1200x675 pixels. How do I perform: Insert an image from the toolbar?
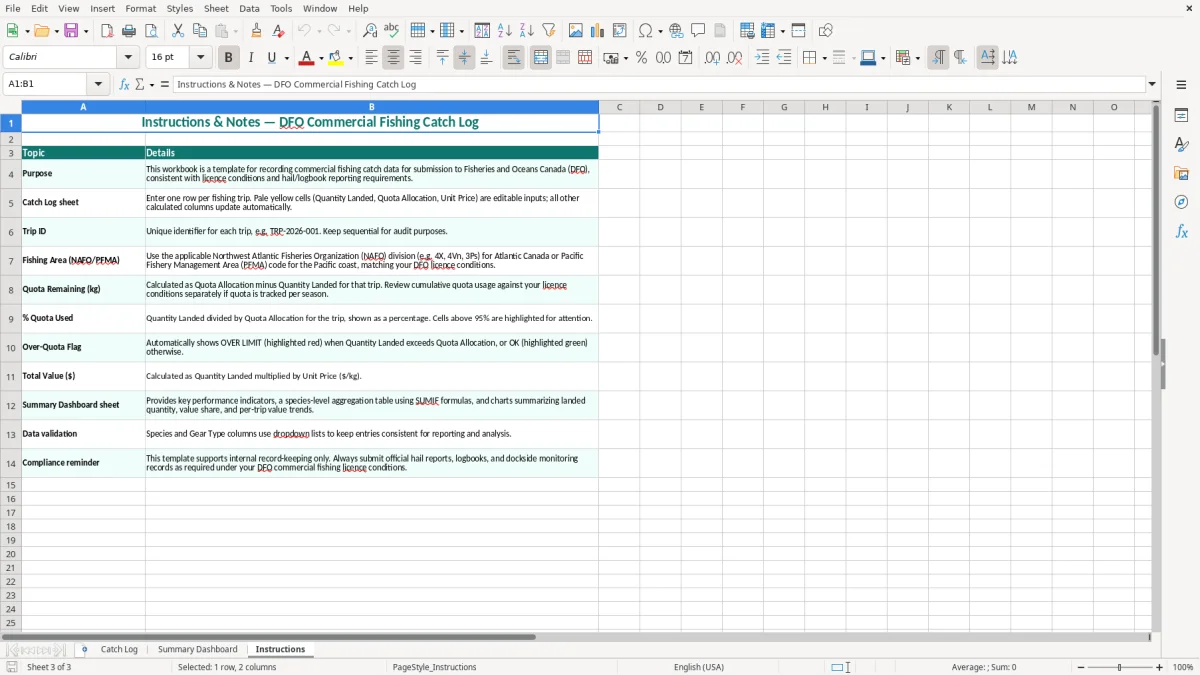pos(576,31)
